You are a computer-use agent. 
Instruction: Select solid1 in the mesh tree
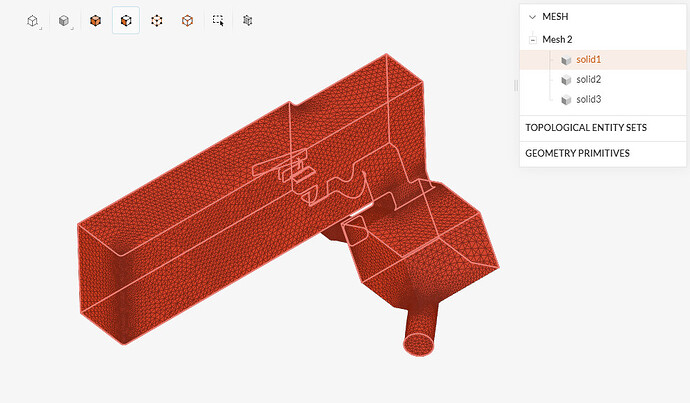click(x=603, y=60)
